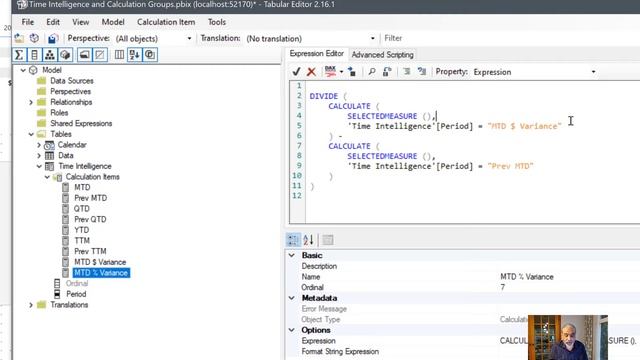Open the Edit menu

pyautogui.click(x=53, y=22)
